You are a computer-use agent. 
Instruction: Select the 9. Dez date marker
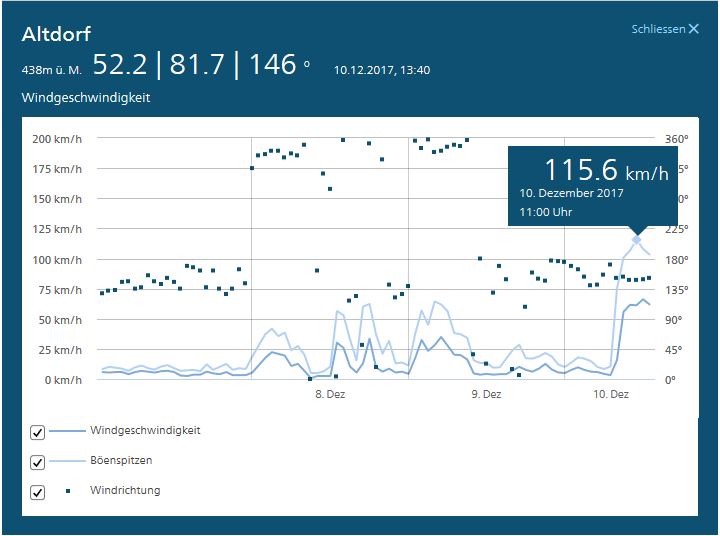[x=486, y=395]
